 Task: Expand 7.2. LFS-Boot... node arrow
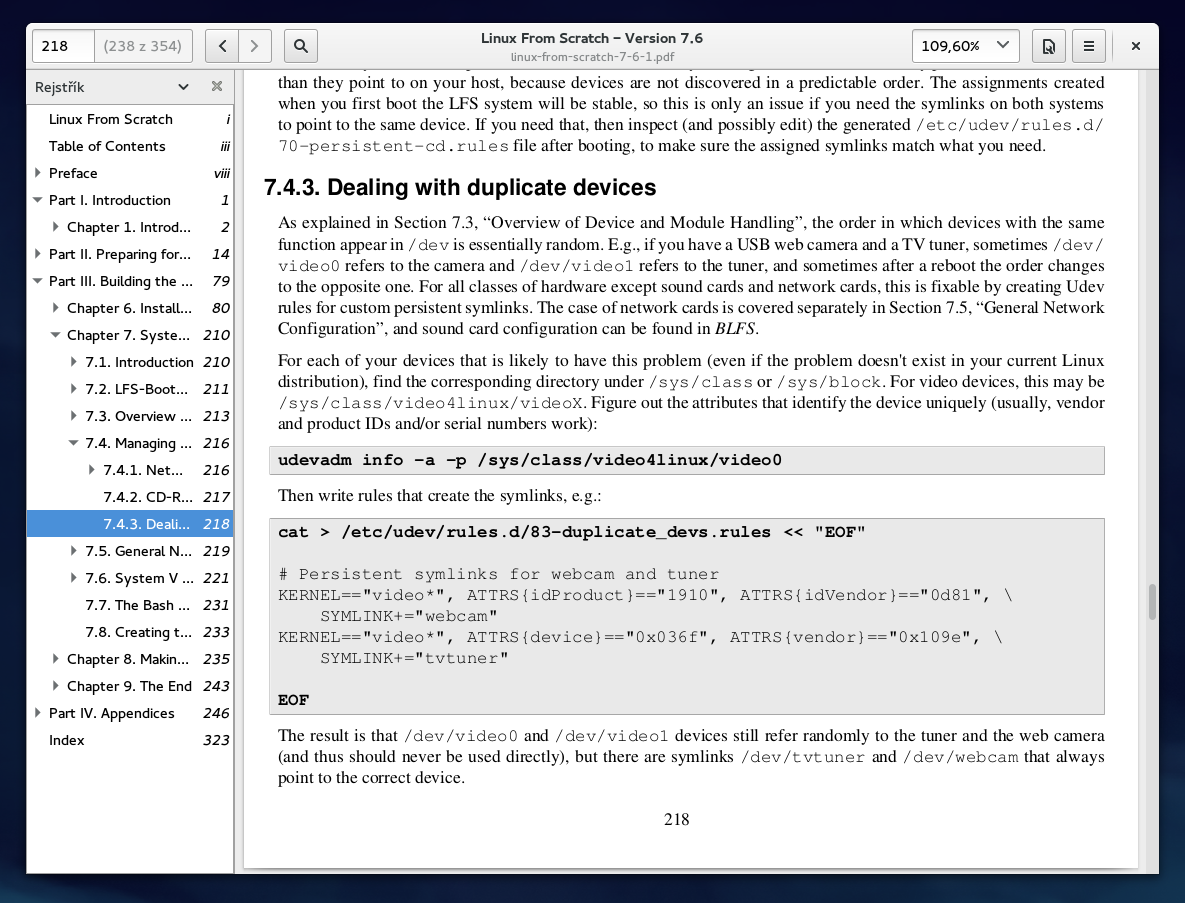coord(74,388)
